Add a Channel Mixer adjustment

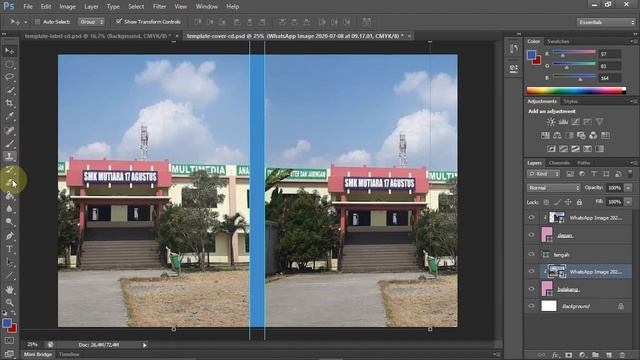point(593,136)
